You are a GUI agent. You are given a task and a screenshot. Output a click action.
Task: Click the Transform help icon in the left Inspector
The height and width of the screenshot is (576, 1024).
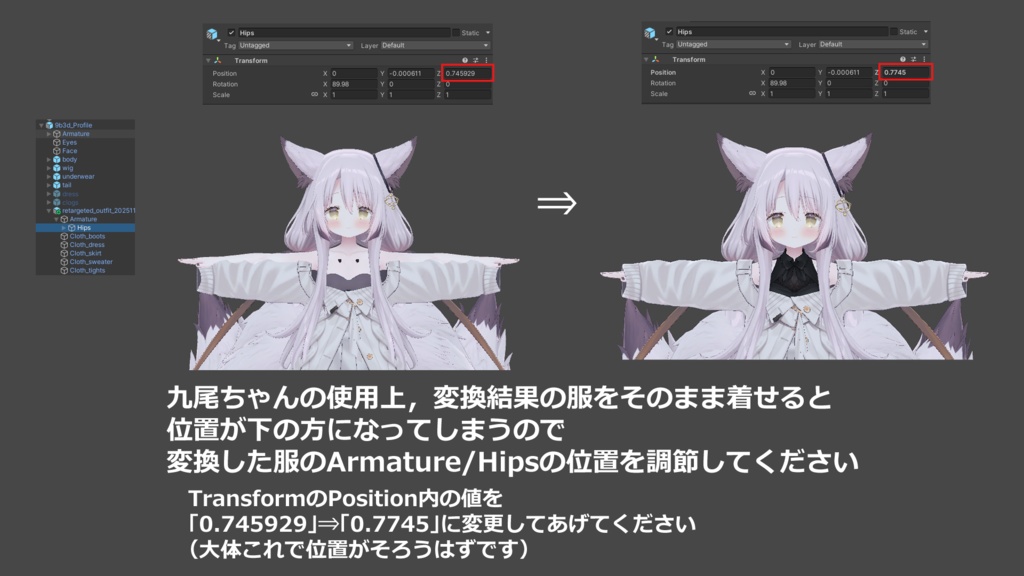[x=466, y=58]
